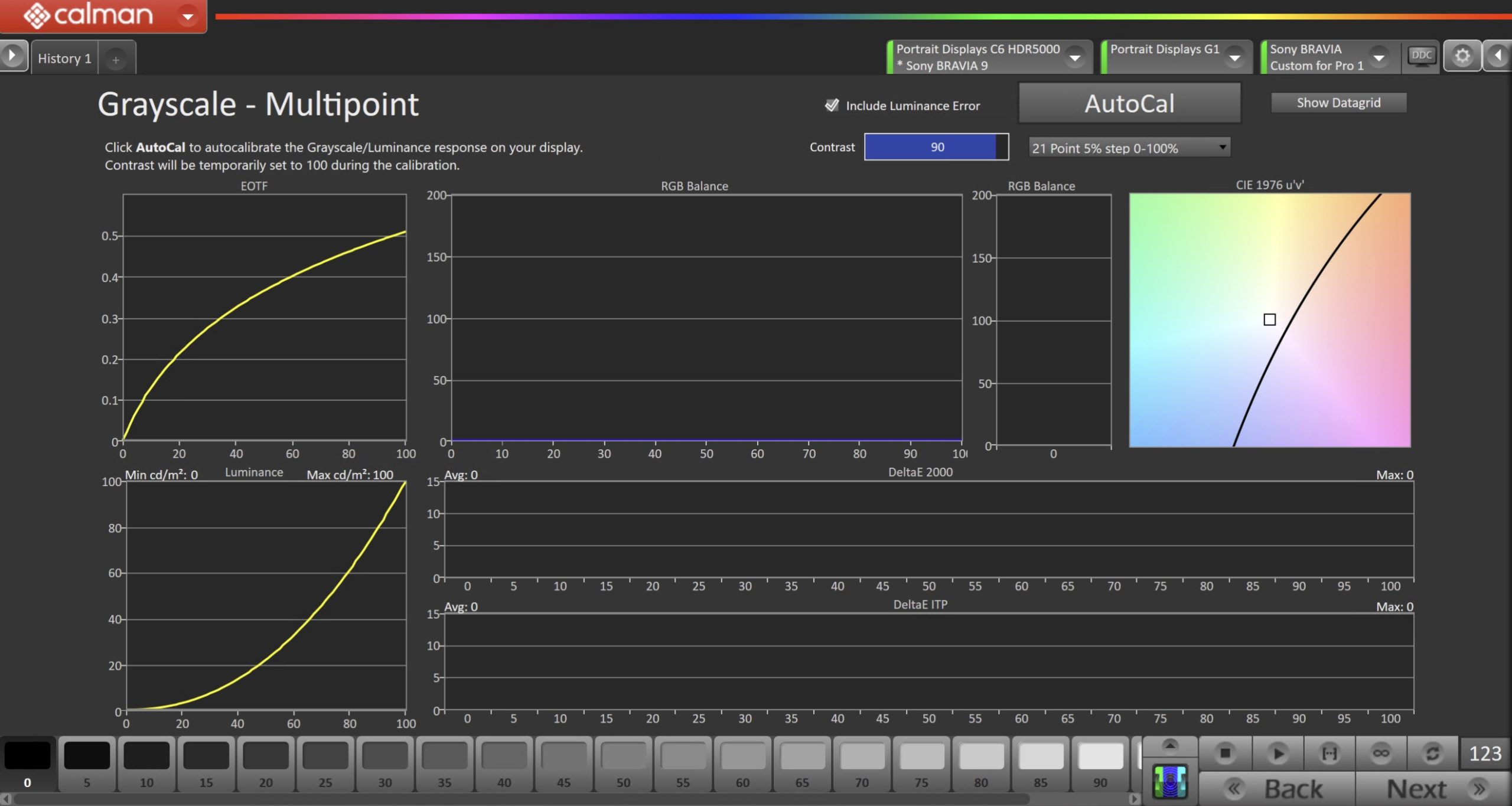The image size is (1512, 806).
Task: Add a new history tab
Action: point(116,60)
